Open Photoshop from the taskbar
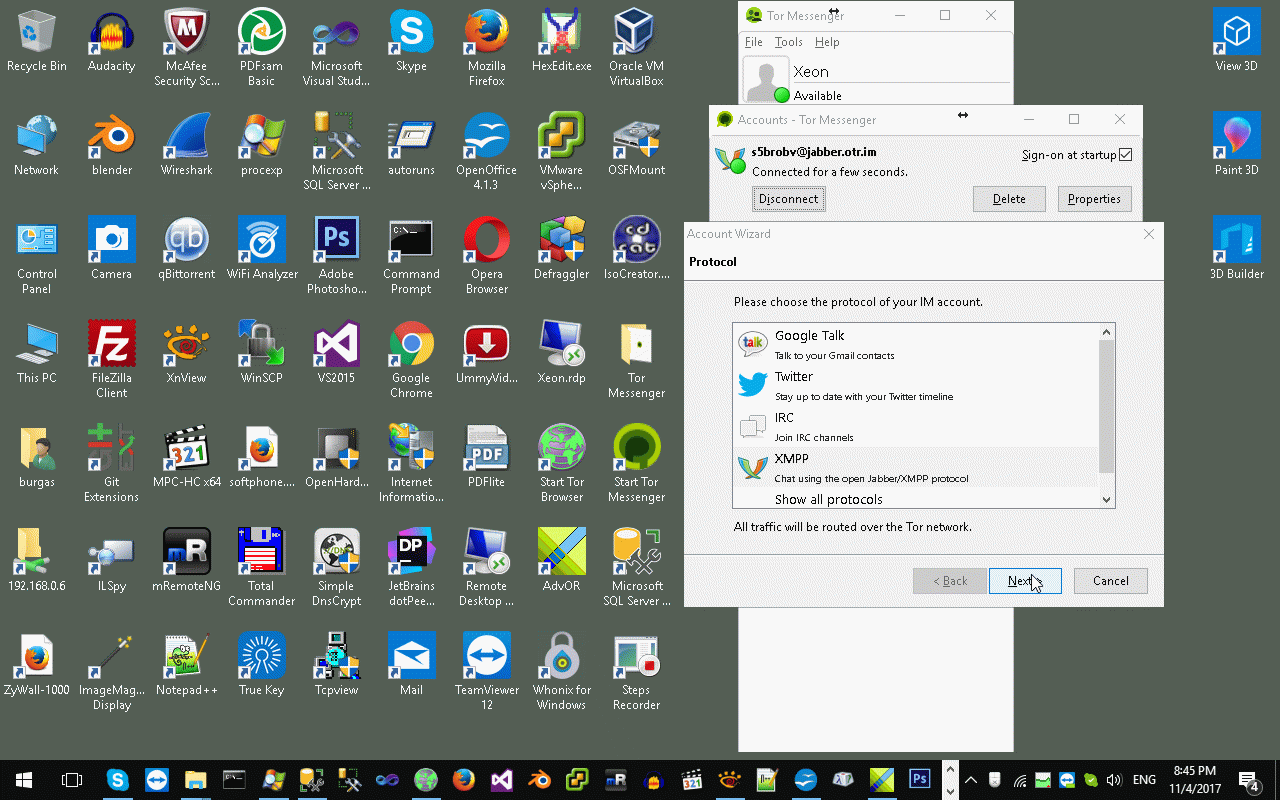This screenshot has height=800, width=1280. (919, 780)
